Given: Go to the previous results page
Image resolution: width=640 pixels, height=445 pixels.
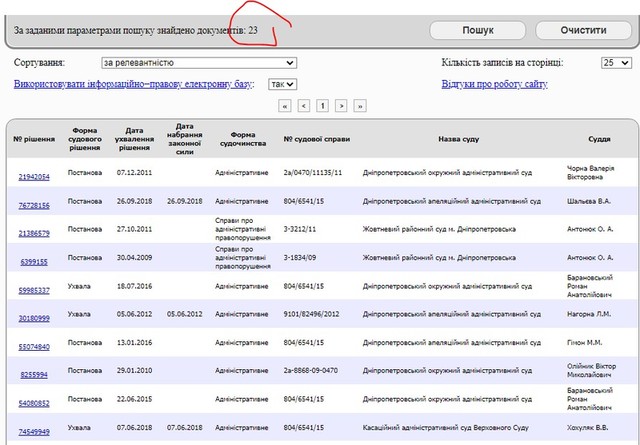Looking at the screenshot, I should point(304,105).
